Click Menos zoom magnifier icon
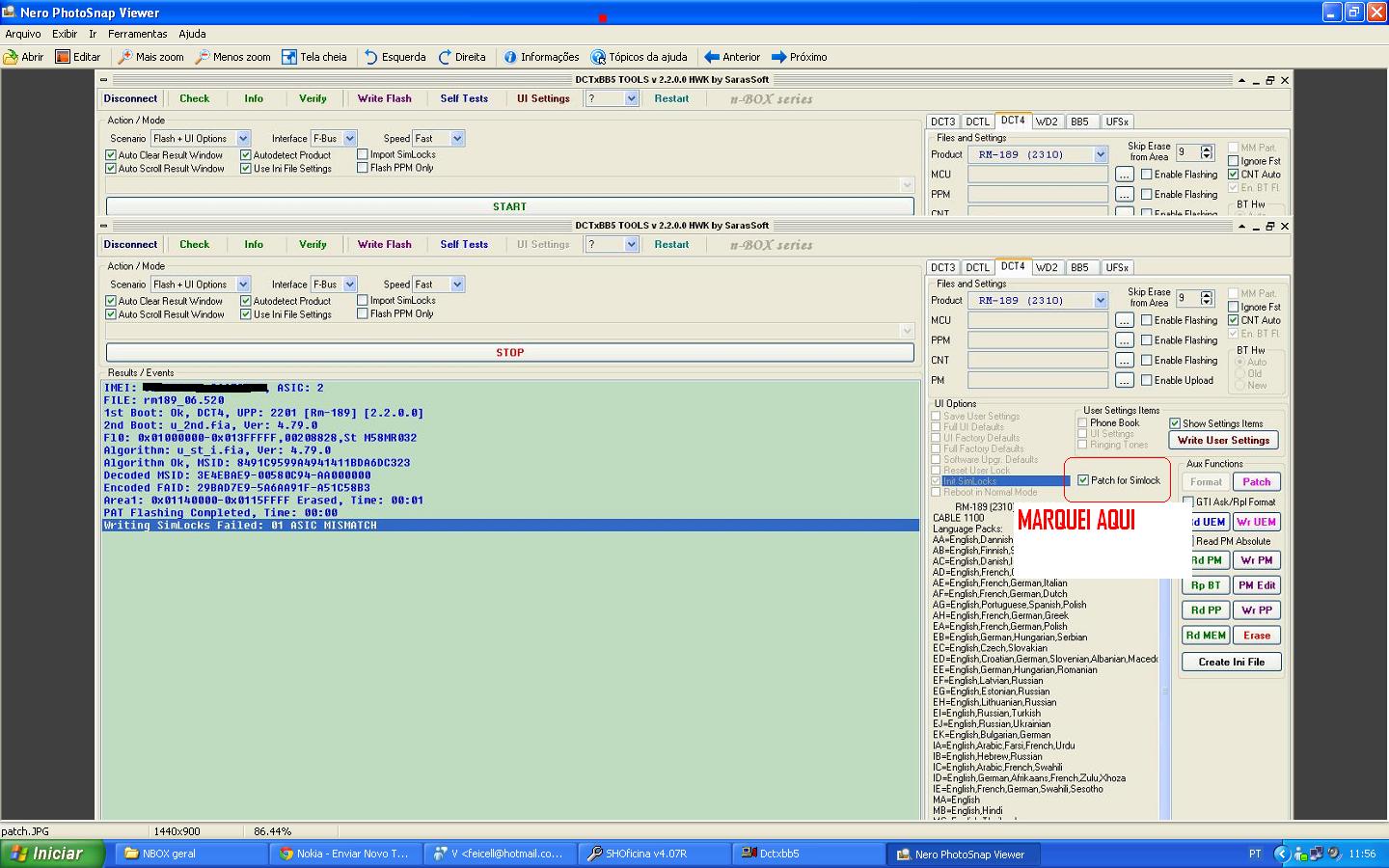 203,57
